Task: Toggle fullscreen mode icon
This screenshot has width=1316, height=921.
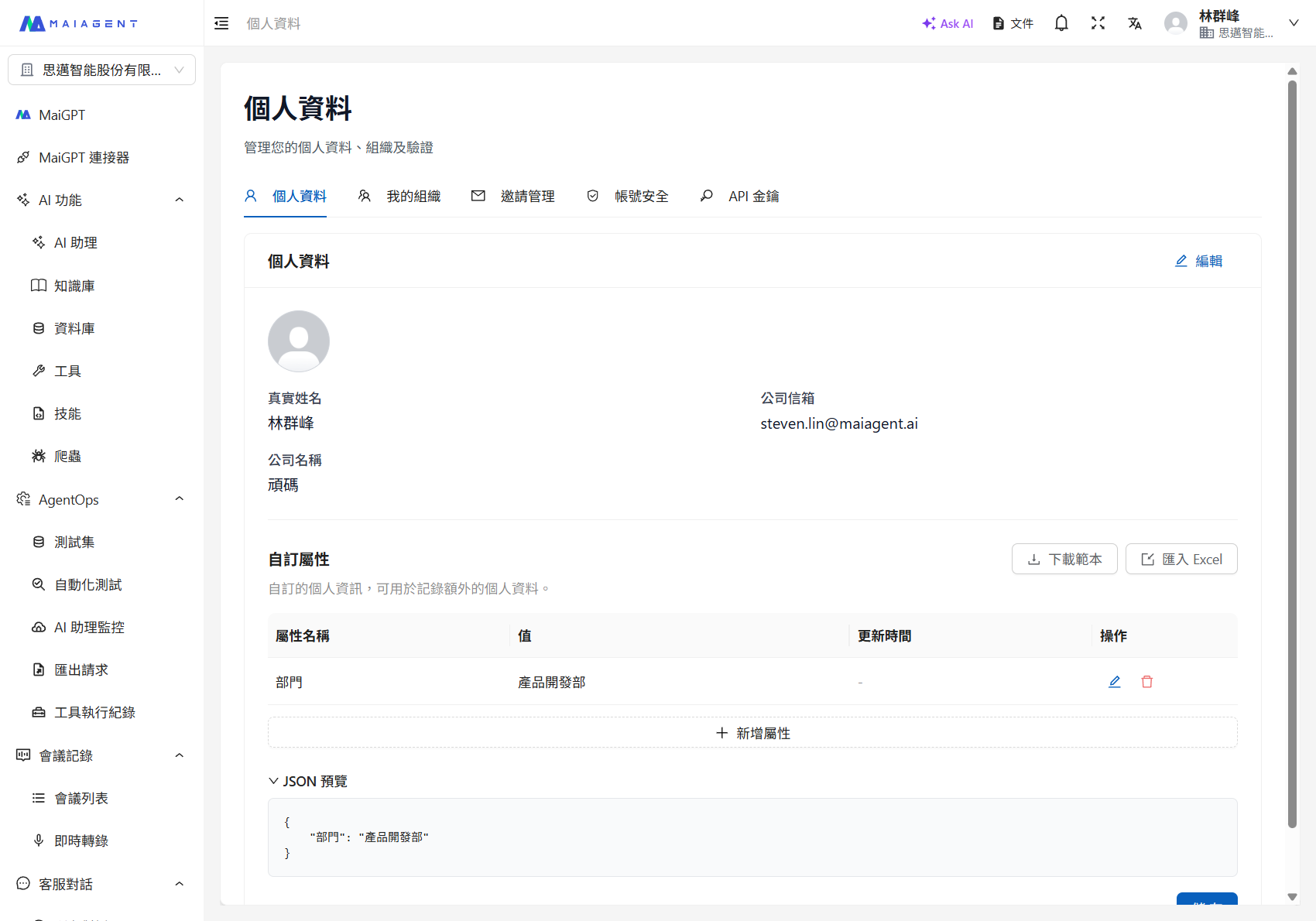Action: click(1098, 23)
